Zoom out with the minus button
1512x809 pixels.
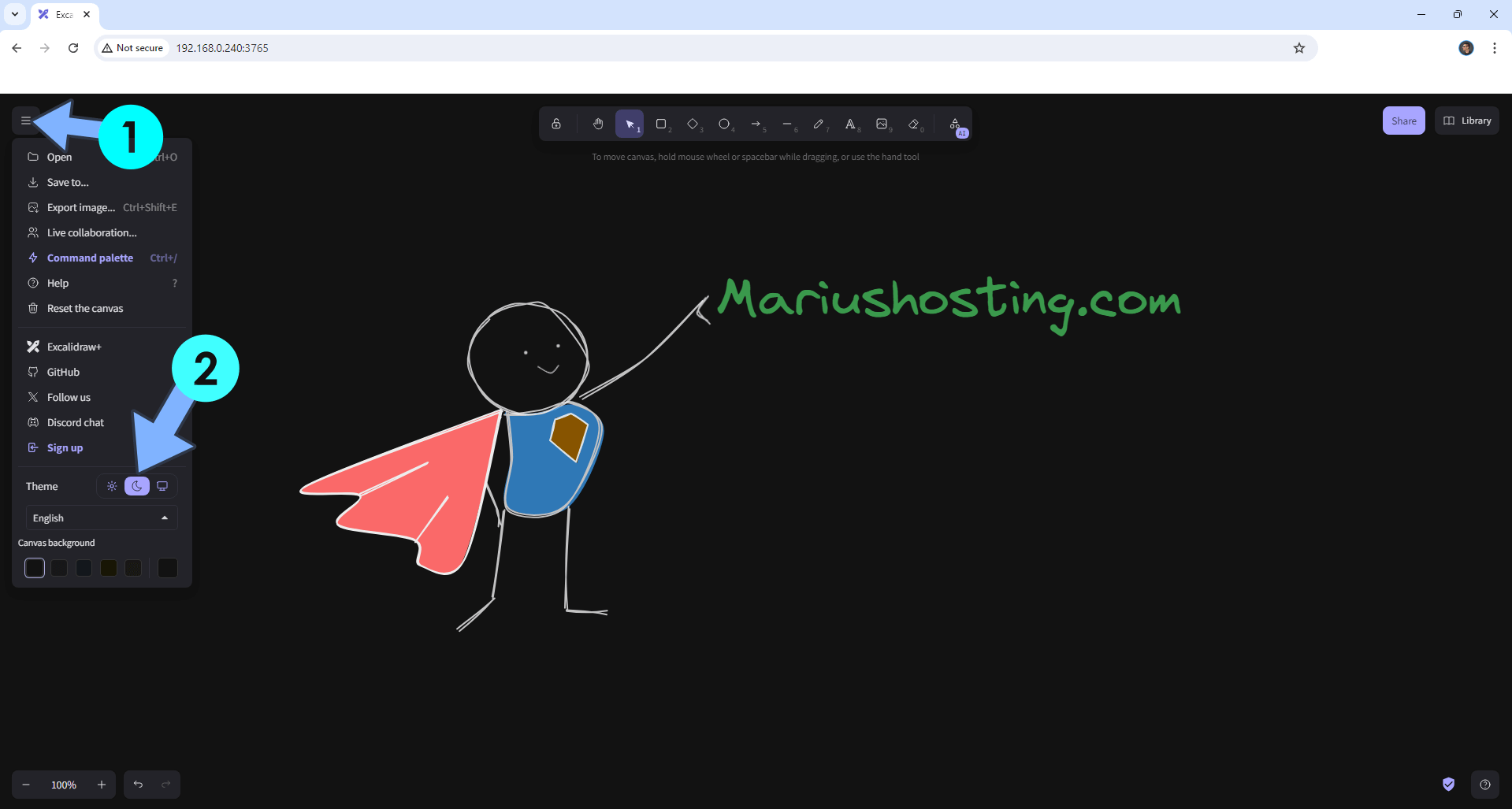[26, 785]
